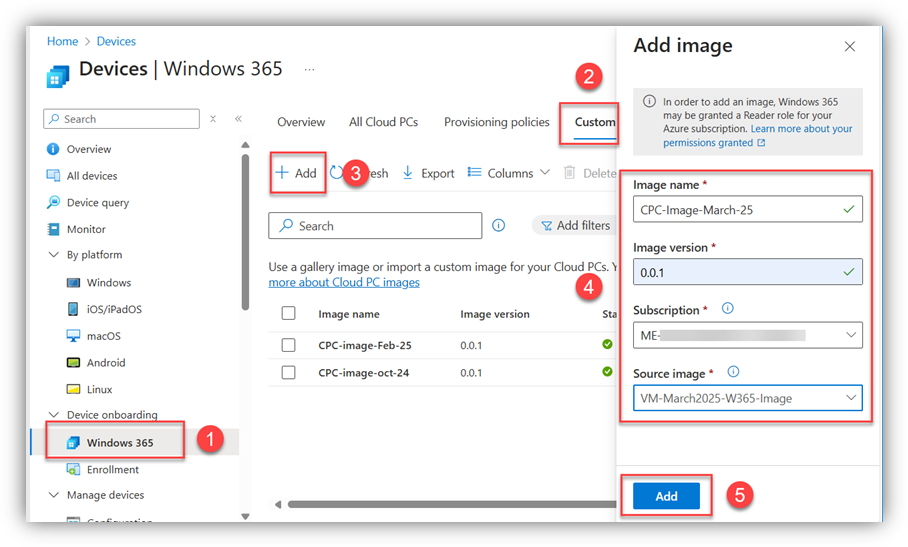Click the Enrollment icon in sidebar

[74, 469]
